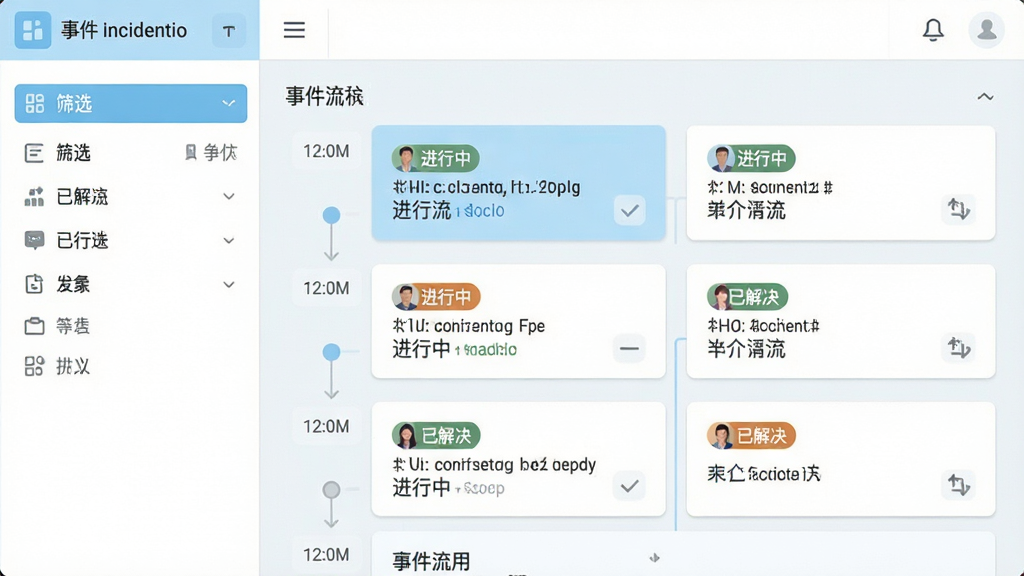Click the first blue timeline node

[332, 215]
